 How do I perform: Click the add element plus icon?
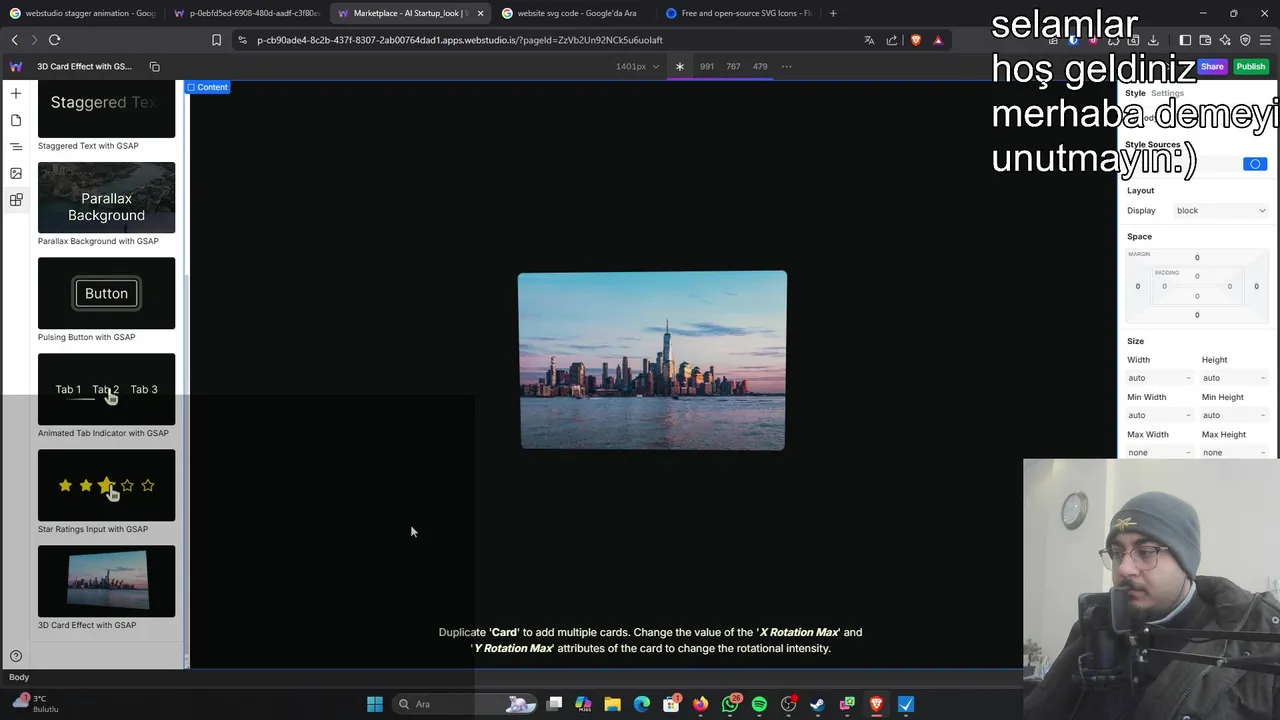pyautogui.click(x=16, y=93)
